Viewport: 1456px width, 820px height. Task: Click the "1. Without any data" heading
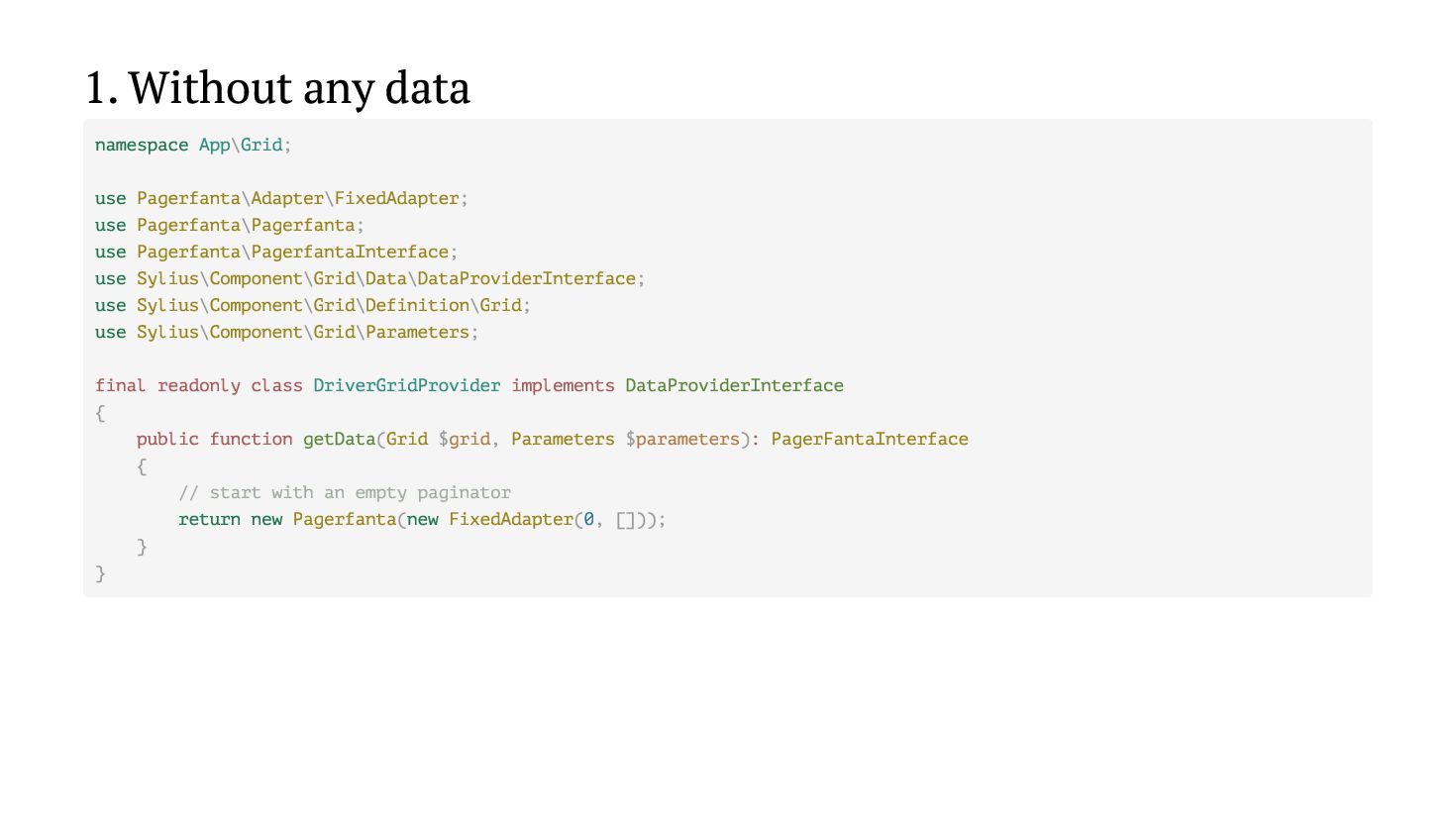277,87
